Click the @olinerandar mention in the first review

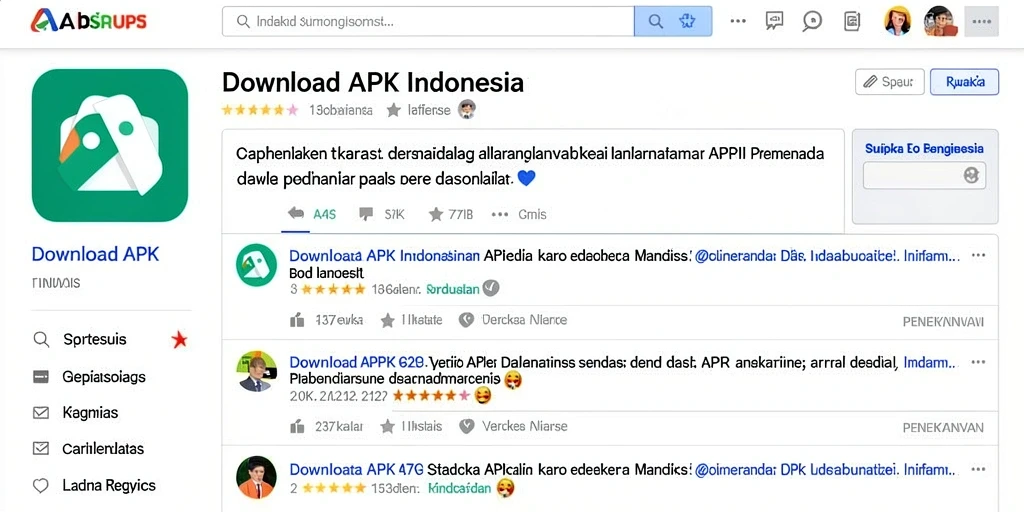pyautogui.click(x=733, y=255)
